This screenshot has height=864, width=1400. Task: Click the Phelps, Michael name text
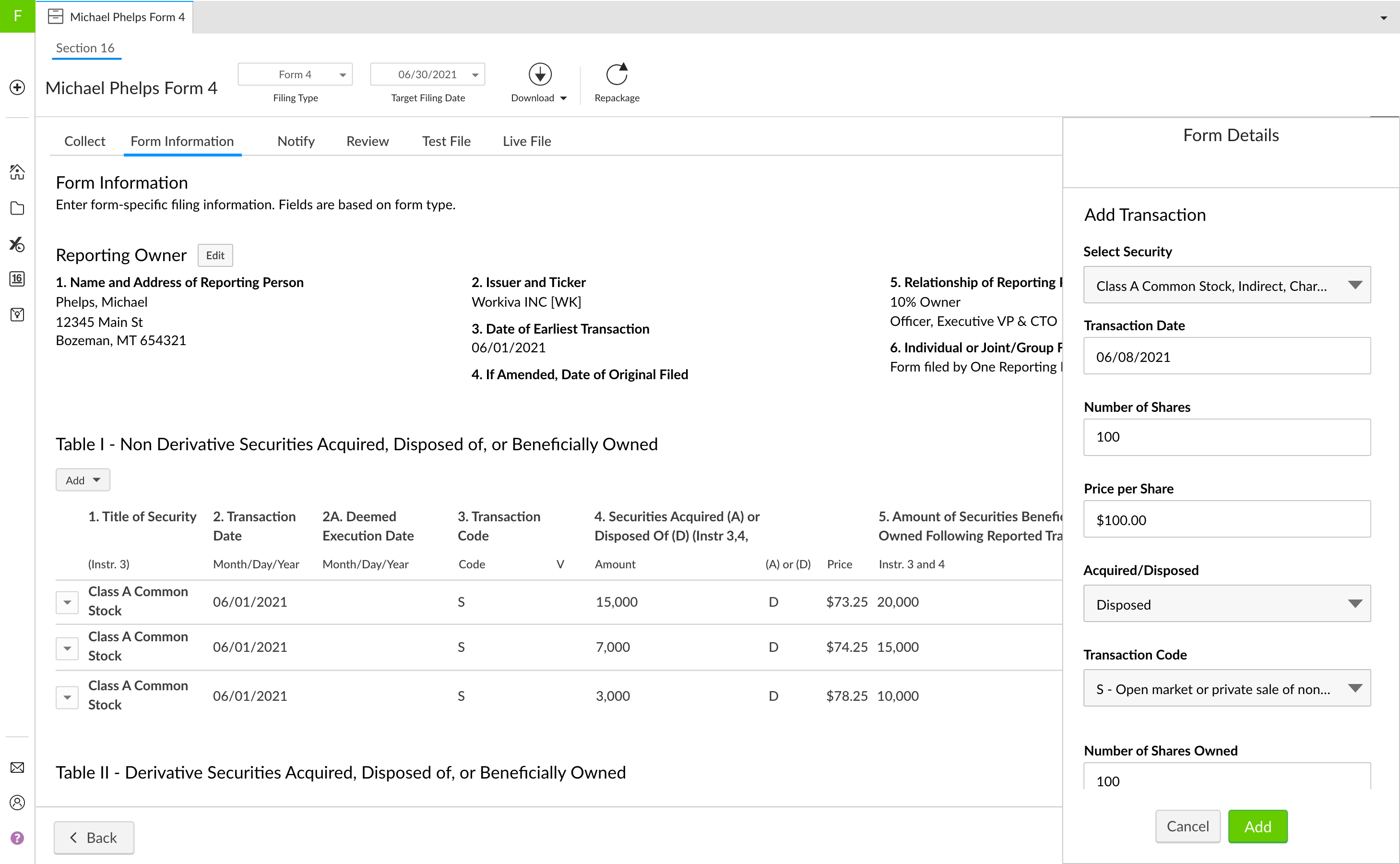[x=101, y=302]
